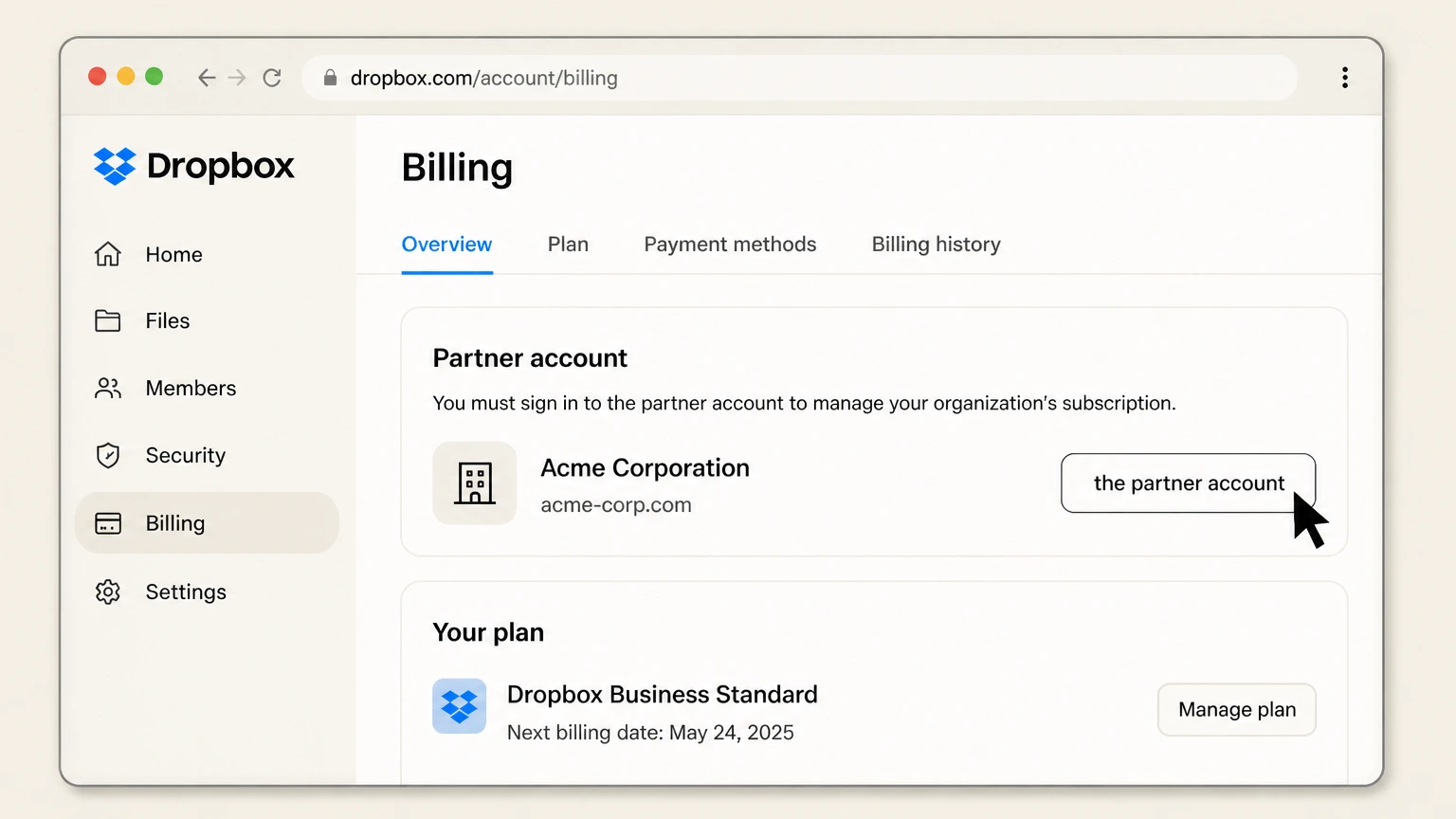Click the green maximize window button
This screenshot has width=1456, height=819.
[x=154, y=77]
